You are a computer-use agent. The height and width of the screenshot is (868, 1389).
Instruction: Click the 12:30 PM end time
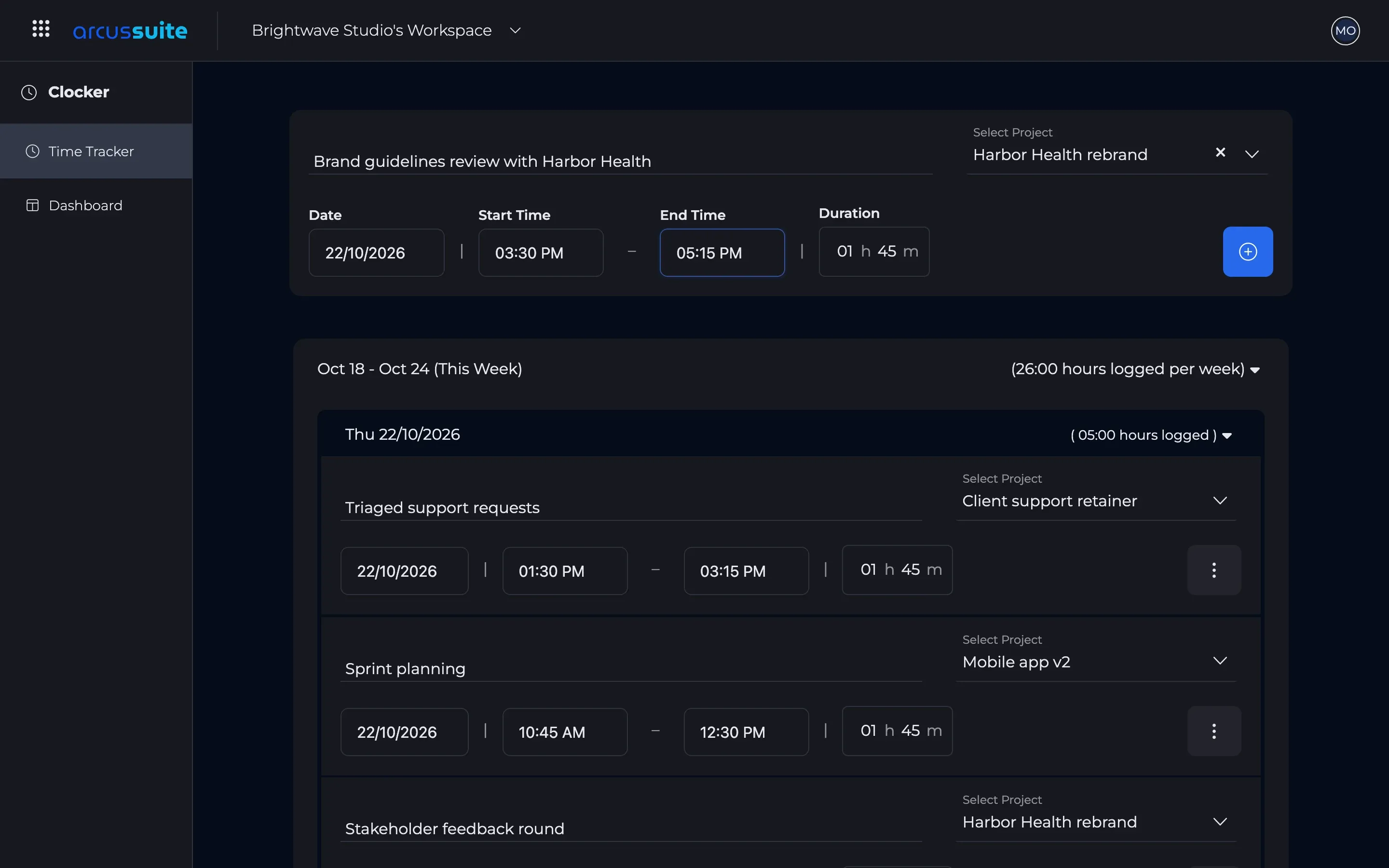tap(746, 732)
